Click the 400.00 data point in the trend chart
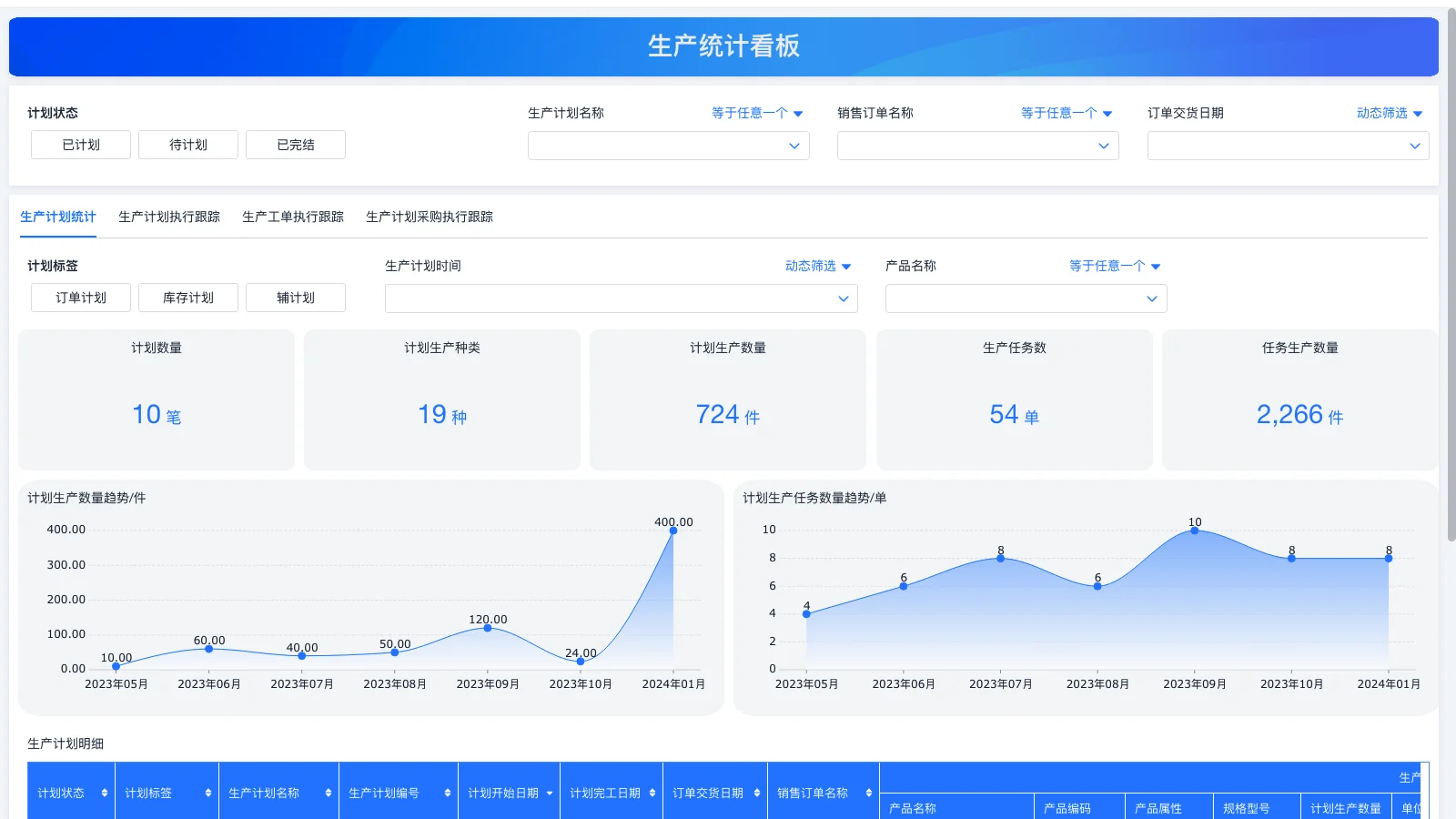Screen dimensions: 1456x819 [672, 532]
